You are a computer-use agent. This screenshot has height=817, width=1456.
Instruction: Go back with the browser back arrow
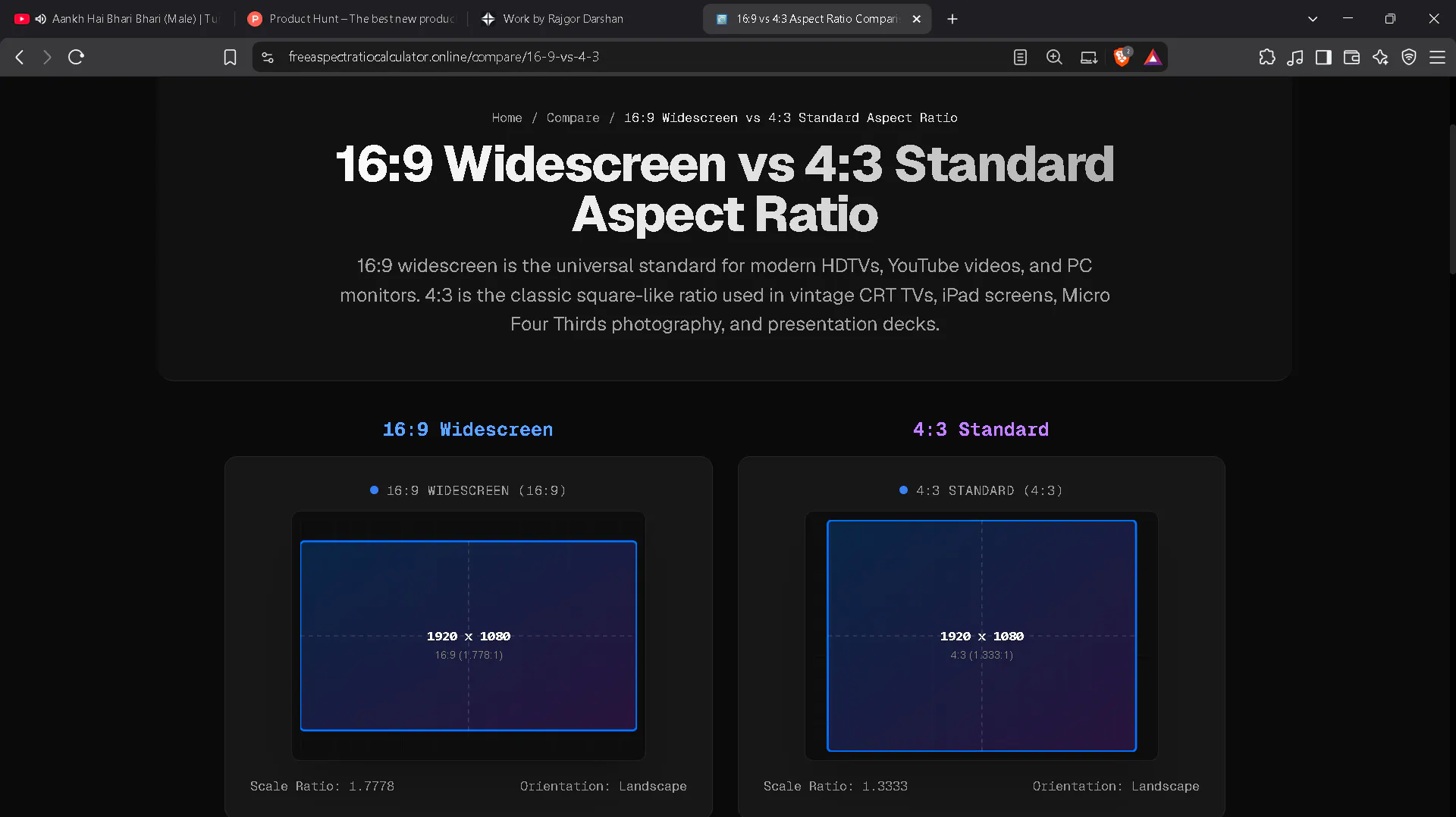click(20, 57)
